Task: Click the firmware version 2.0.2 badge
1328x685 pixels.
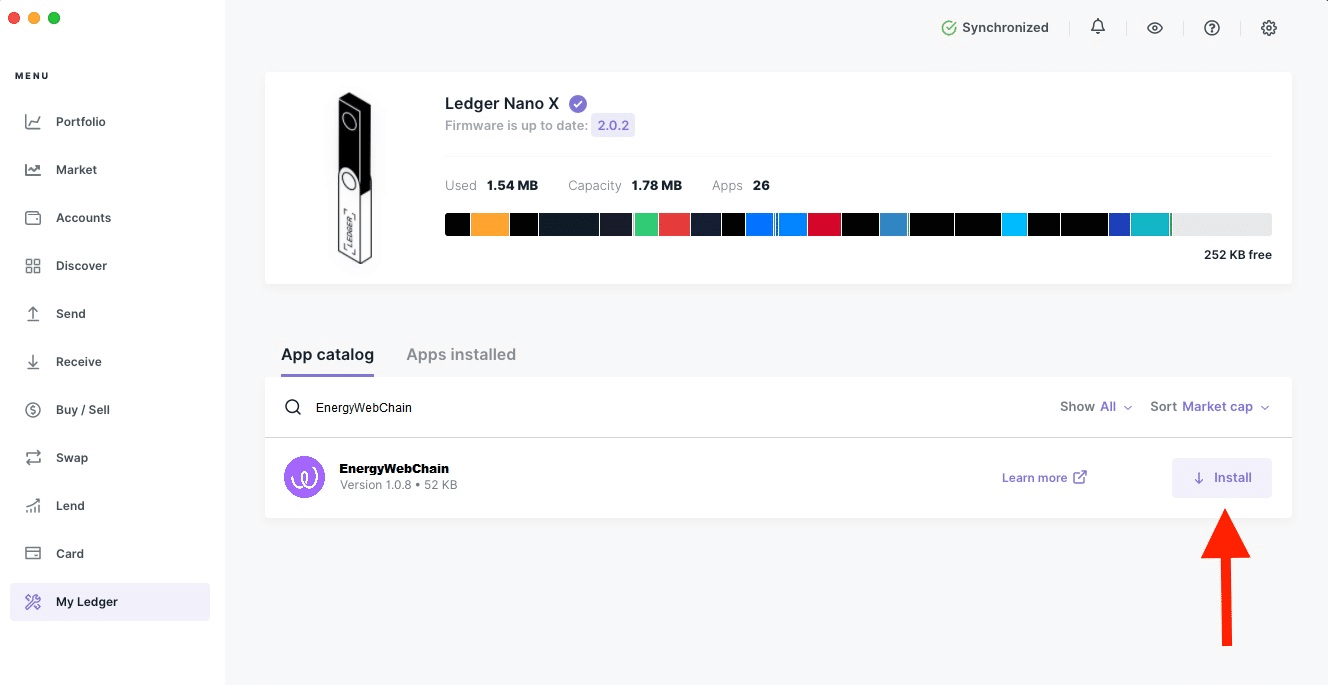Action: [613, 126]
